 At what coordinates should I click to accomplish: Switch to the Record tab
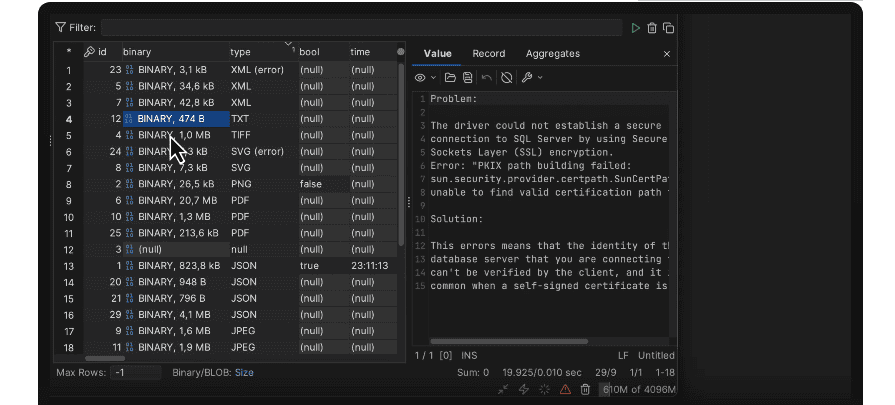489,54
